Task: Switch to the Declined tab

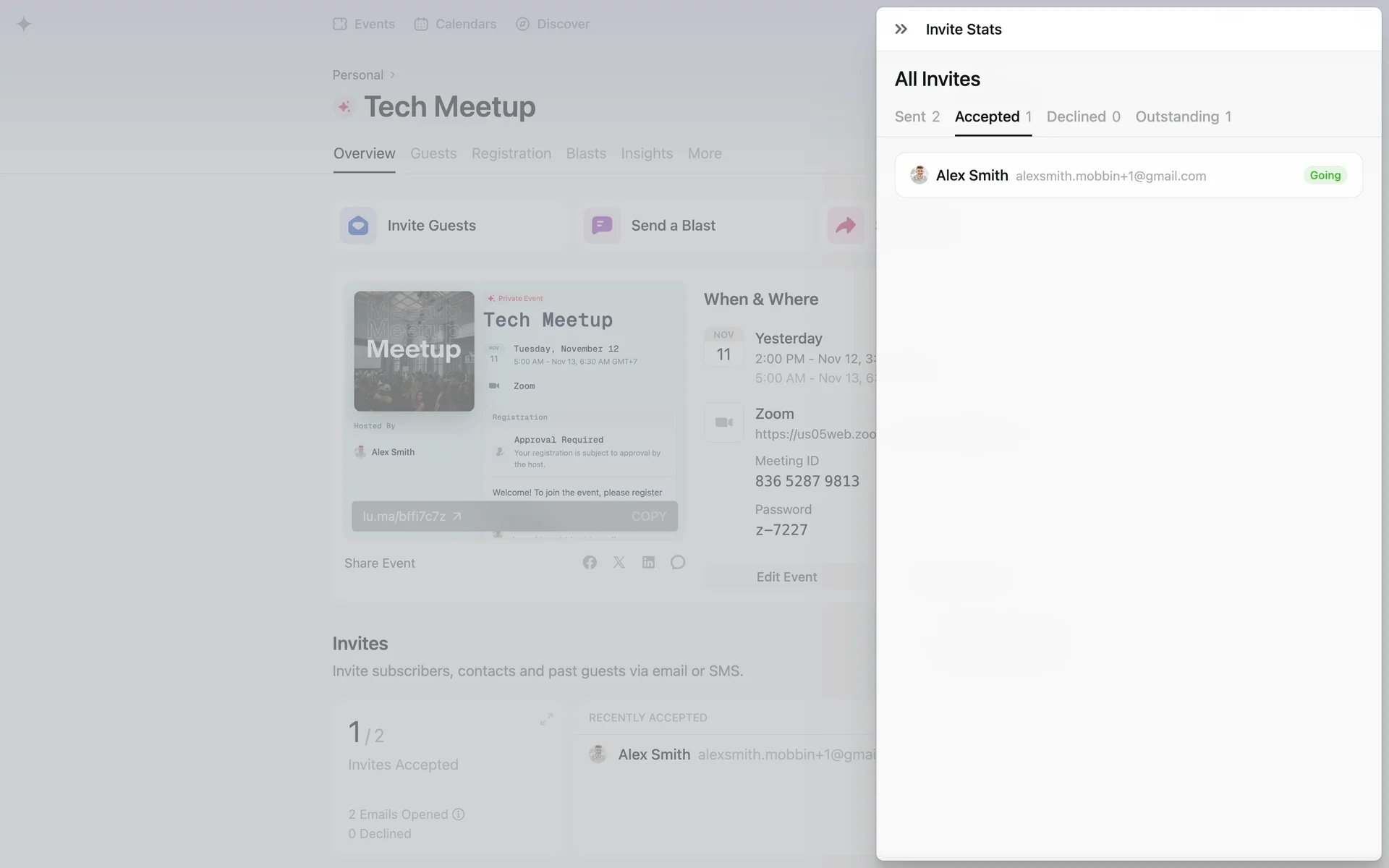Action: coord(1083,117)
